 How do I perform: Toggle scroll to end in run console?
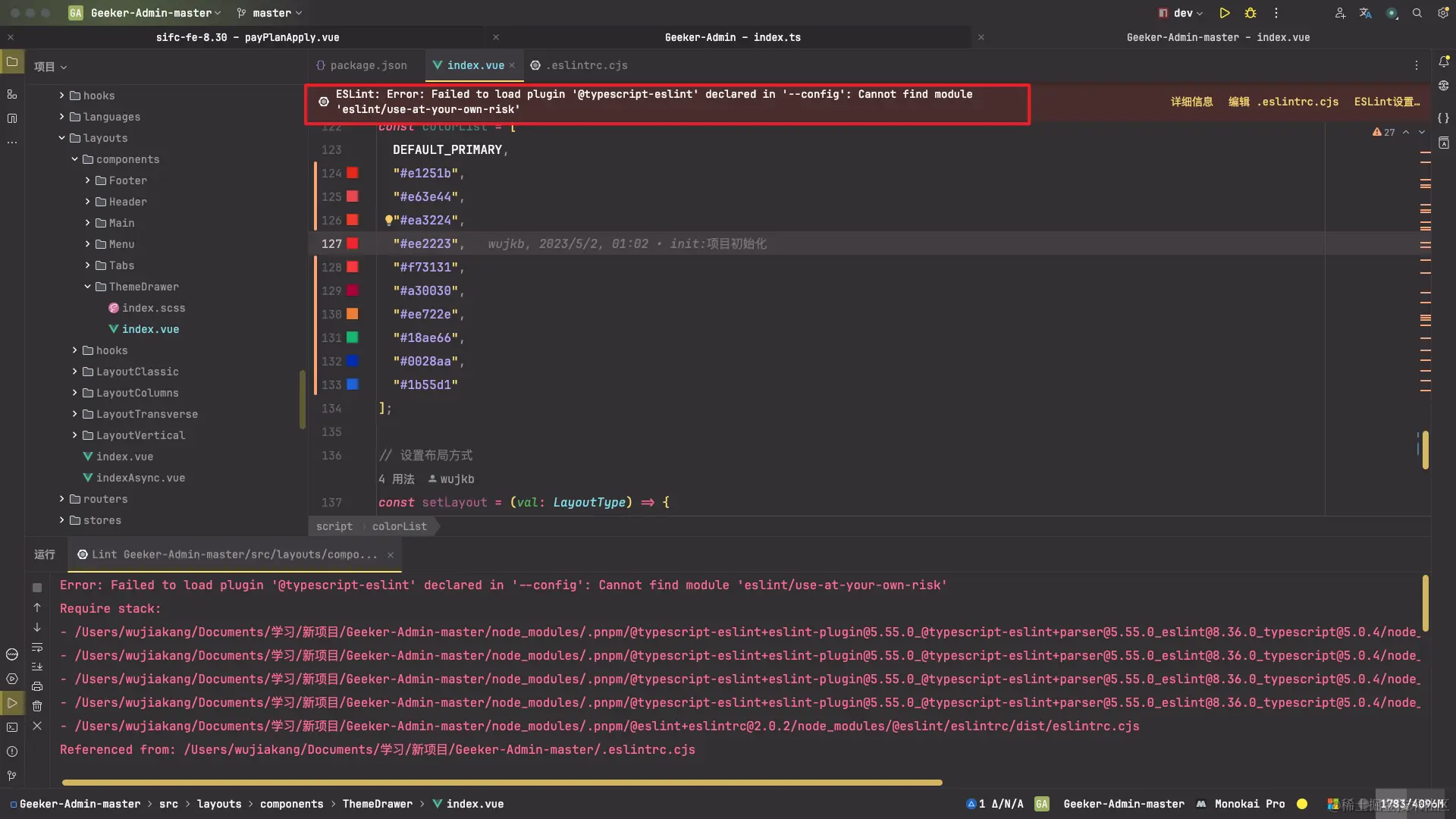click(x=37, y=667)
